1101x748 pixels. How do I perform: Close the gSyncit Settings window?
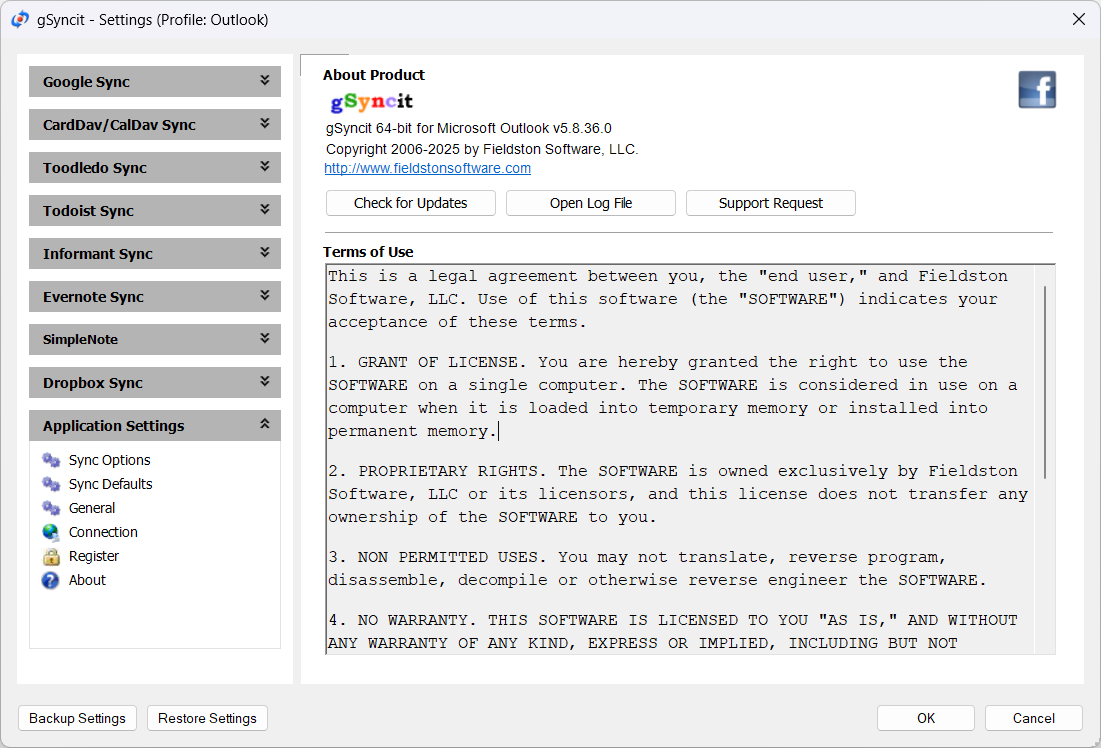(x=1079, y=19)
